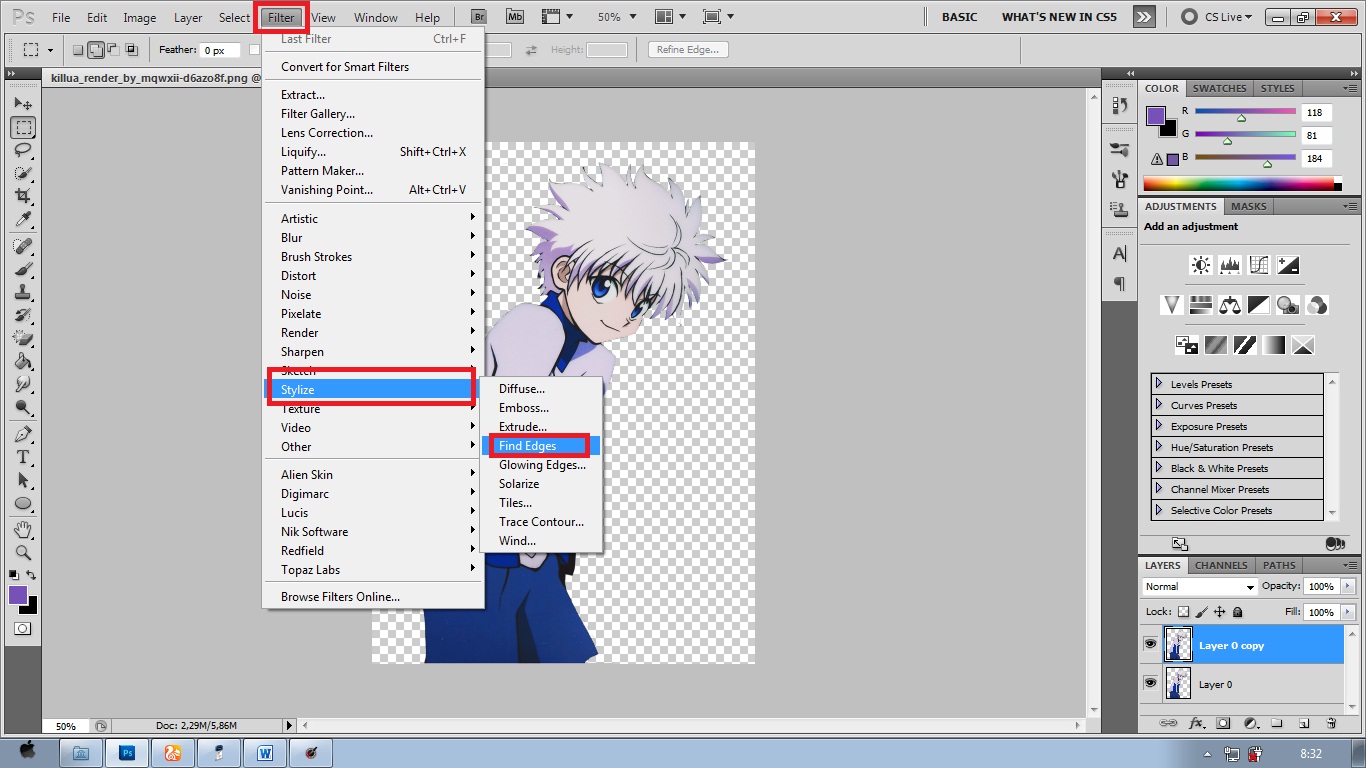Click the Add layer style fx icon
This screenshot has height=768, width=1366.
click(1194, 723)
